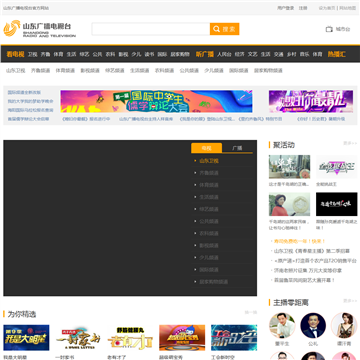
Task: Open the 听广播 menu heading
Action: (x=205, y=54)
